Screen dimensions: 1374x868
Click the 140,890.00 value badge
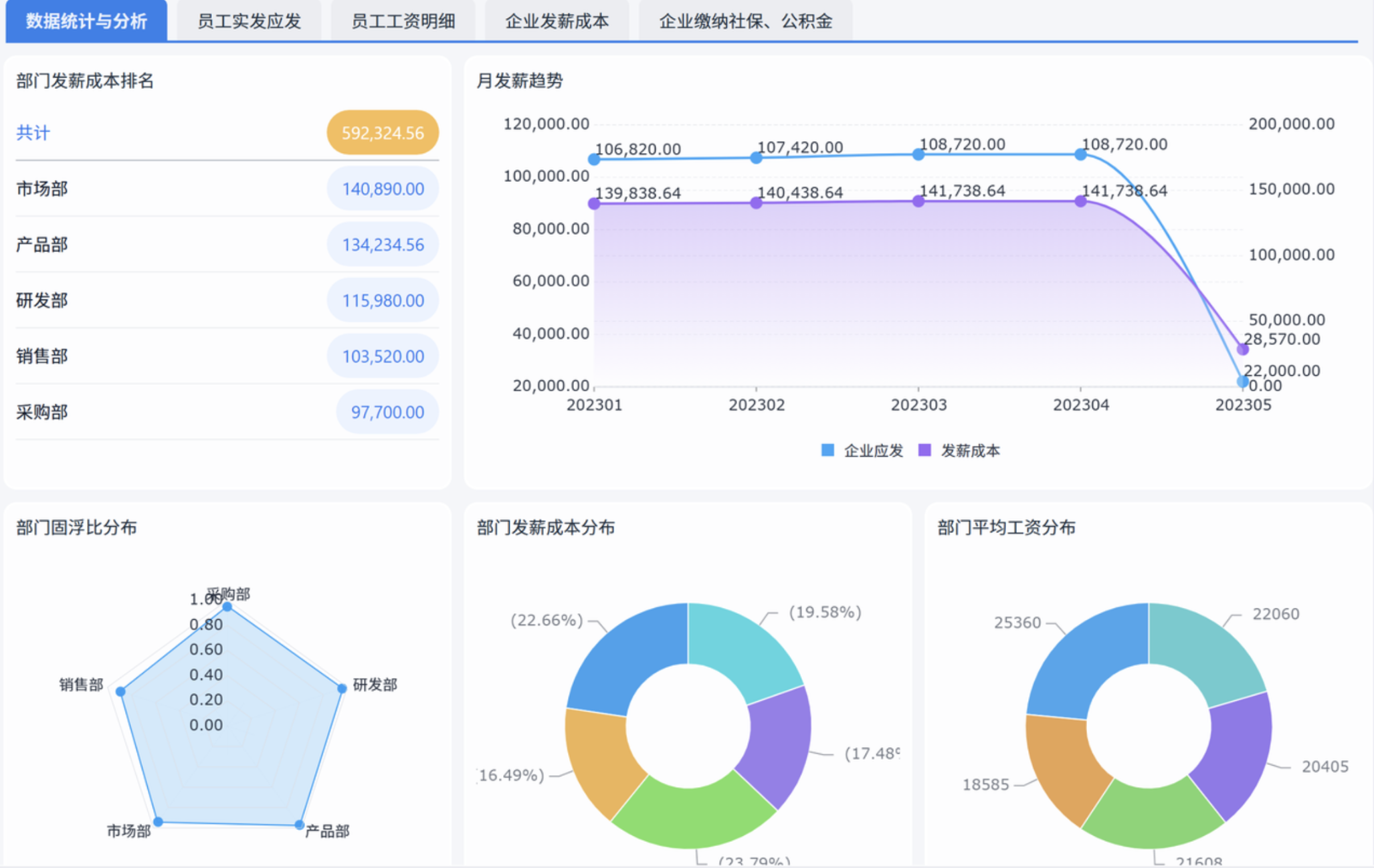(x=383, y=189)
